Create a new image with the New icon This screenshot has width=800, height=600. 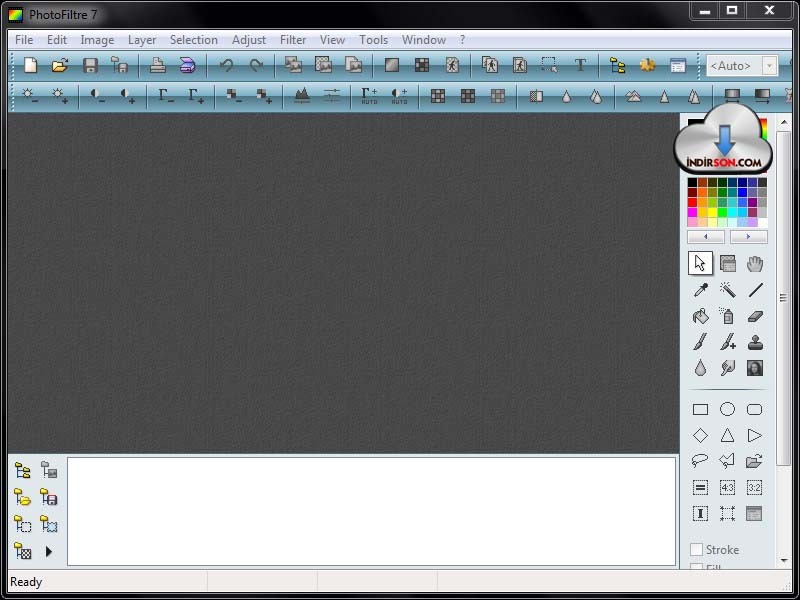31,65
